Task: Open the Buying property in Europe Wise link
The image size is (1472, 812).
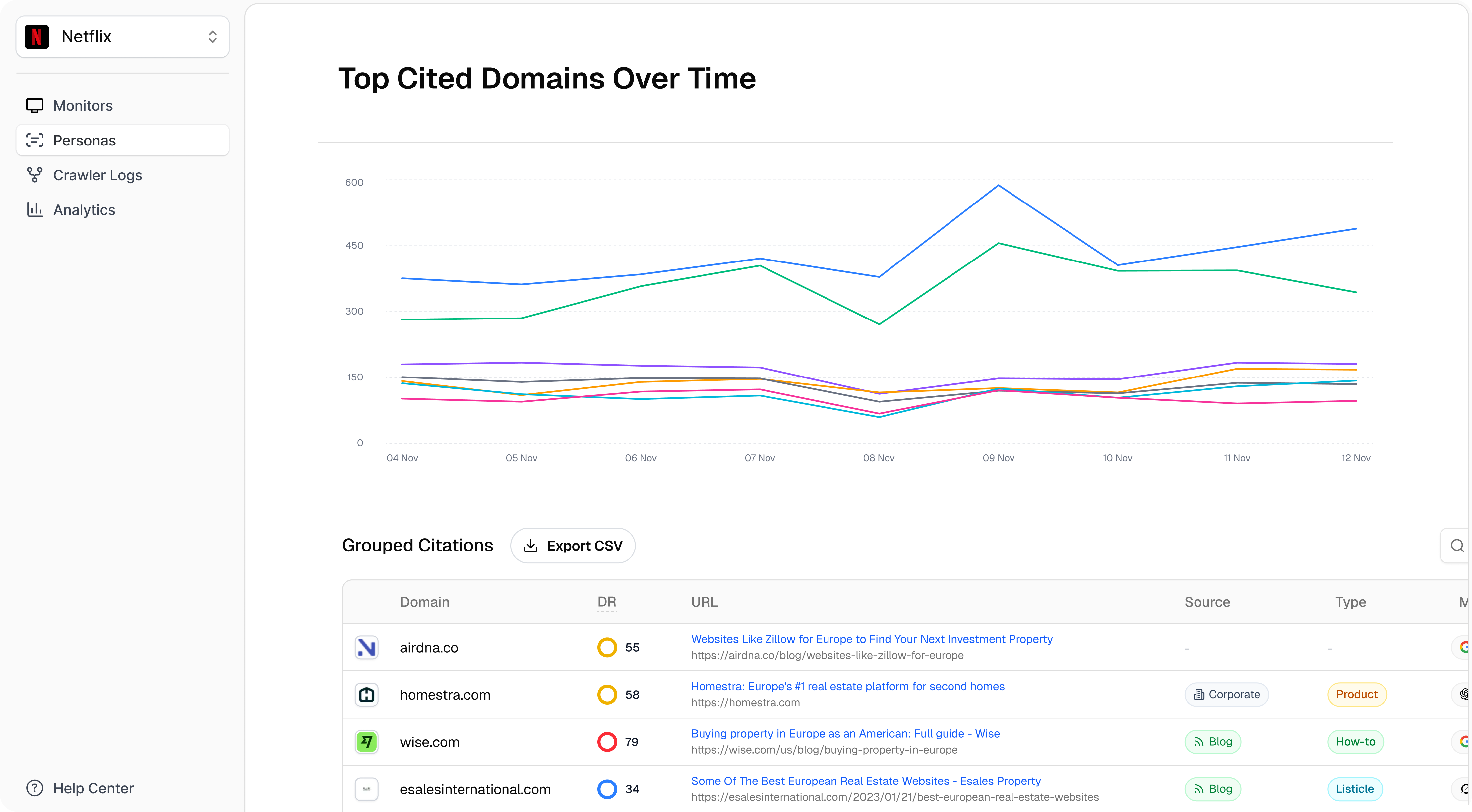Action: (845, 734)
